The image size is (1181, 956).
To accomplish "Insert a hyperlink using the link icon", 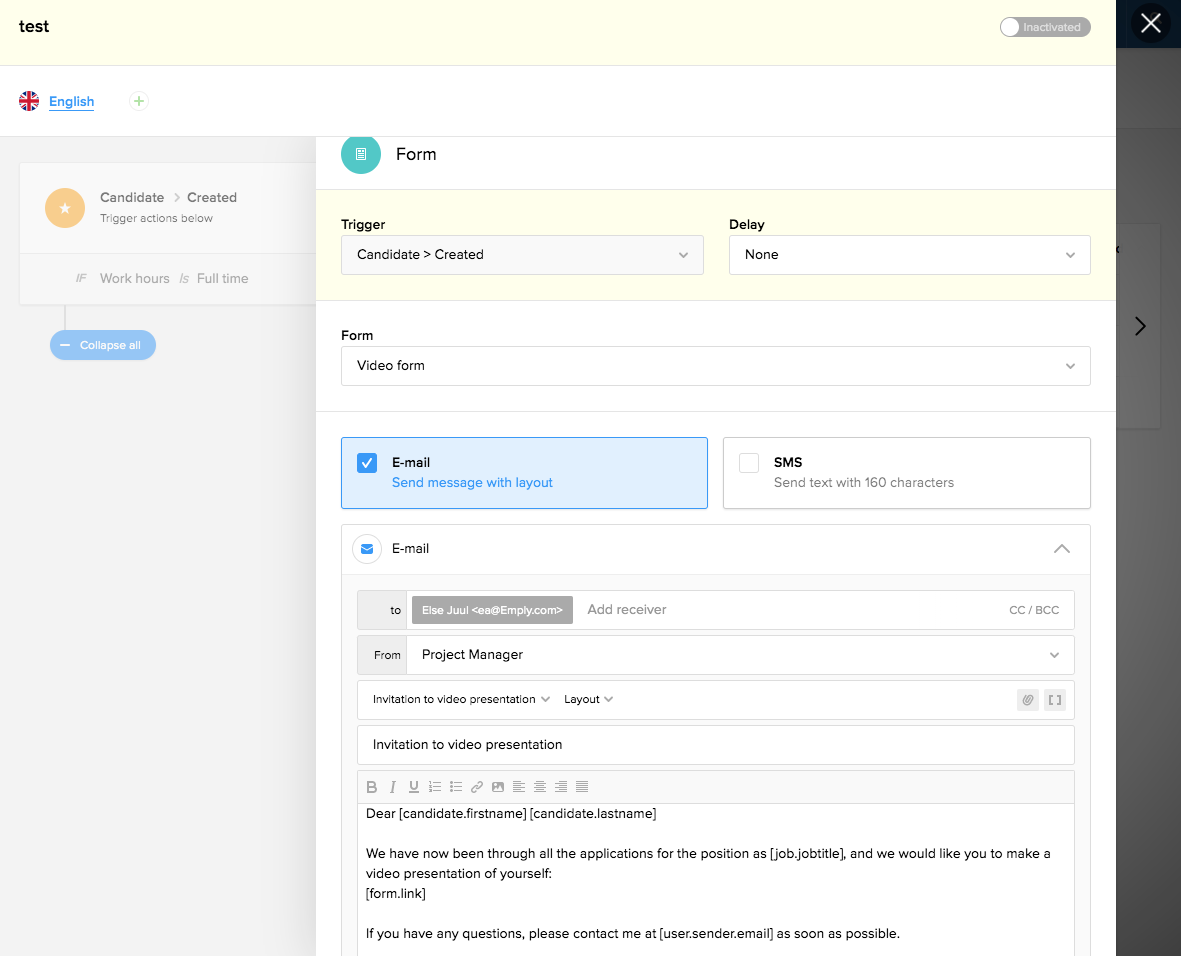I will click(x=477, y=787).
